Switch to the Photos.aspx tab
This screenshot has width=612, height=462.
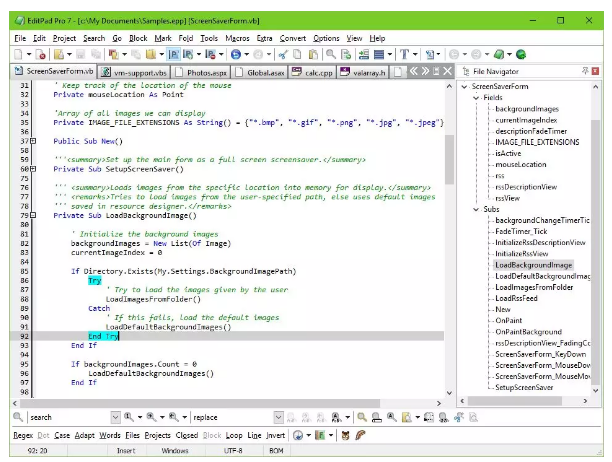pos(201,73)
